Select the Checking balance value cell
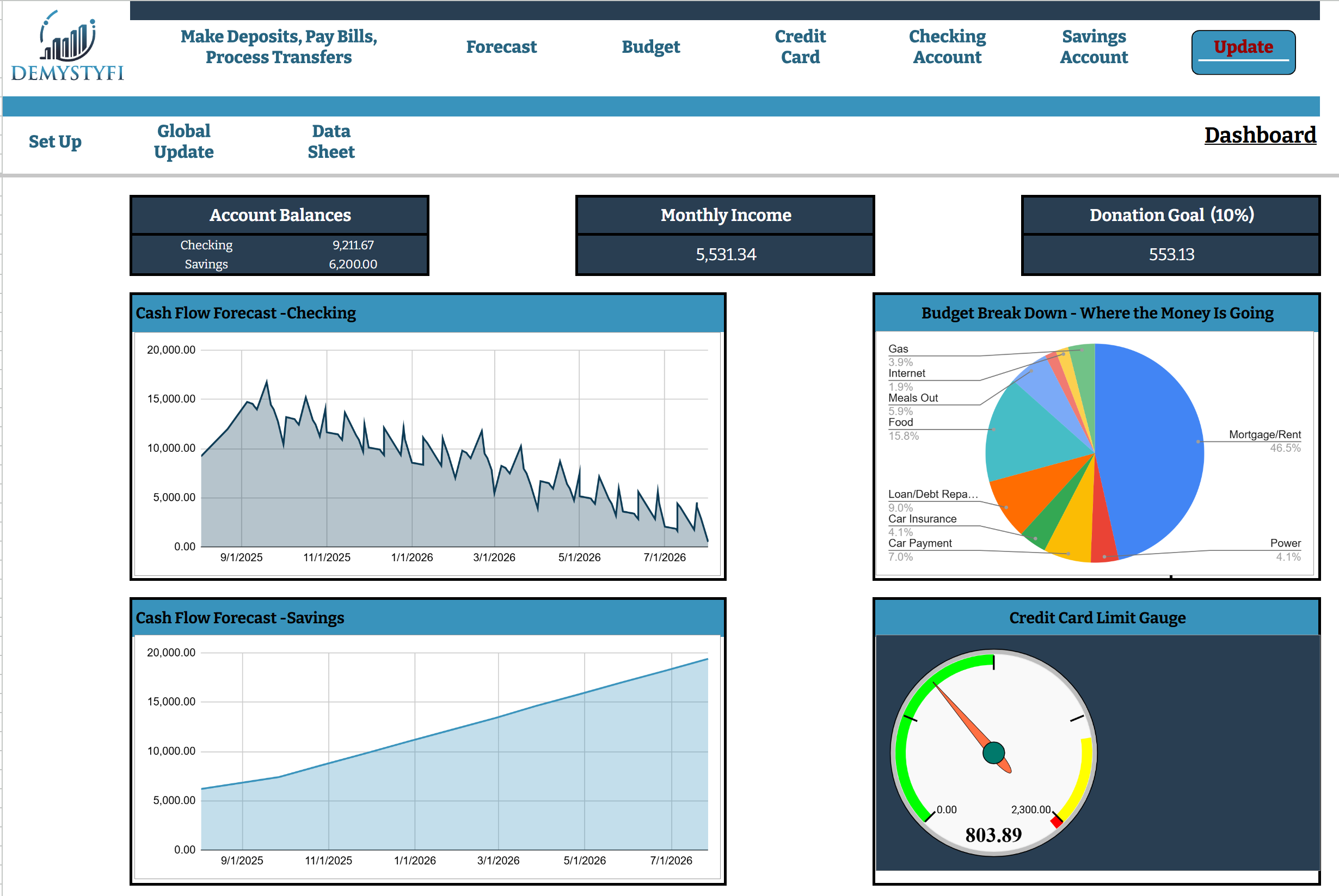This screenshot has width=1339, height=896. click(353, 245)
